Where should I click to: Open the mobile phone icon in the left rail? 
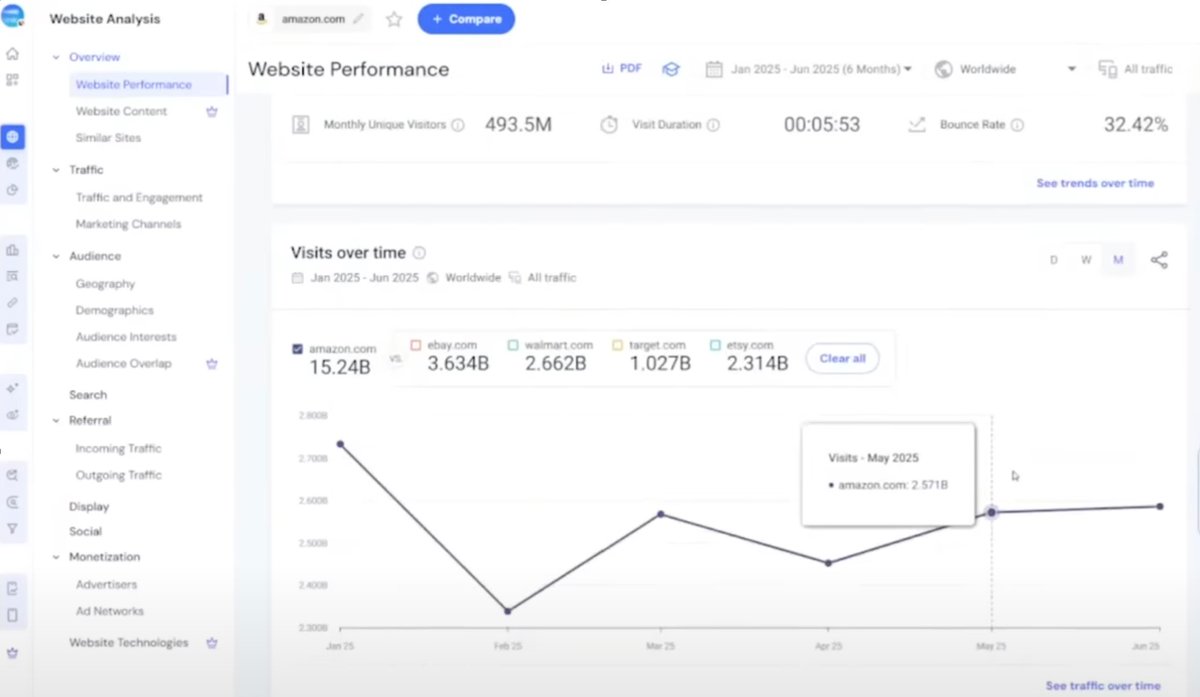point(12,615)
